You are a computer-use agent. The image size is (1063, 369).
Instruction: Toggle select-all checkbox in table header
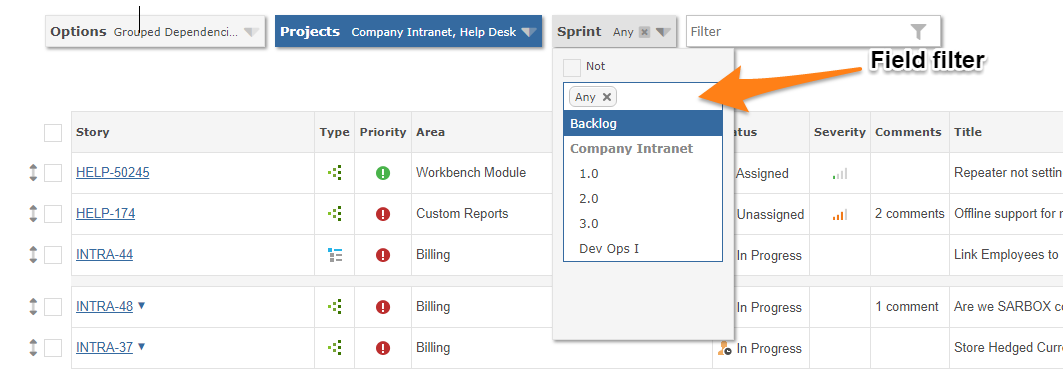click(x=53, y=132)
